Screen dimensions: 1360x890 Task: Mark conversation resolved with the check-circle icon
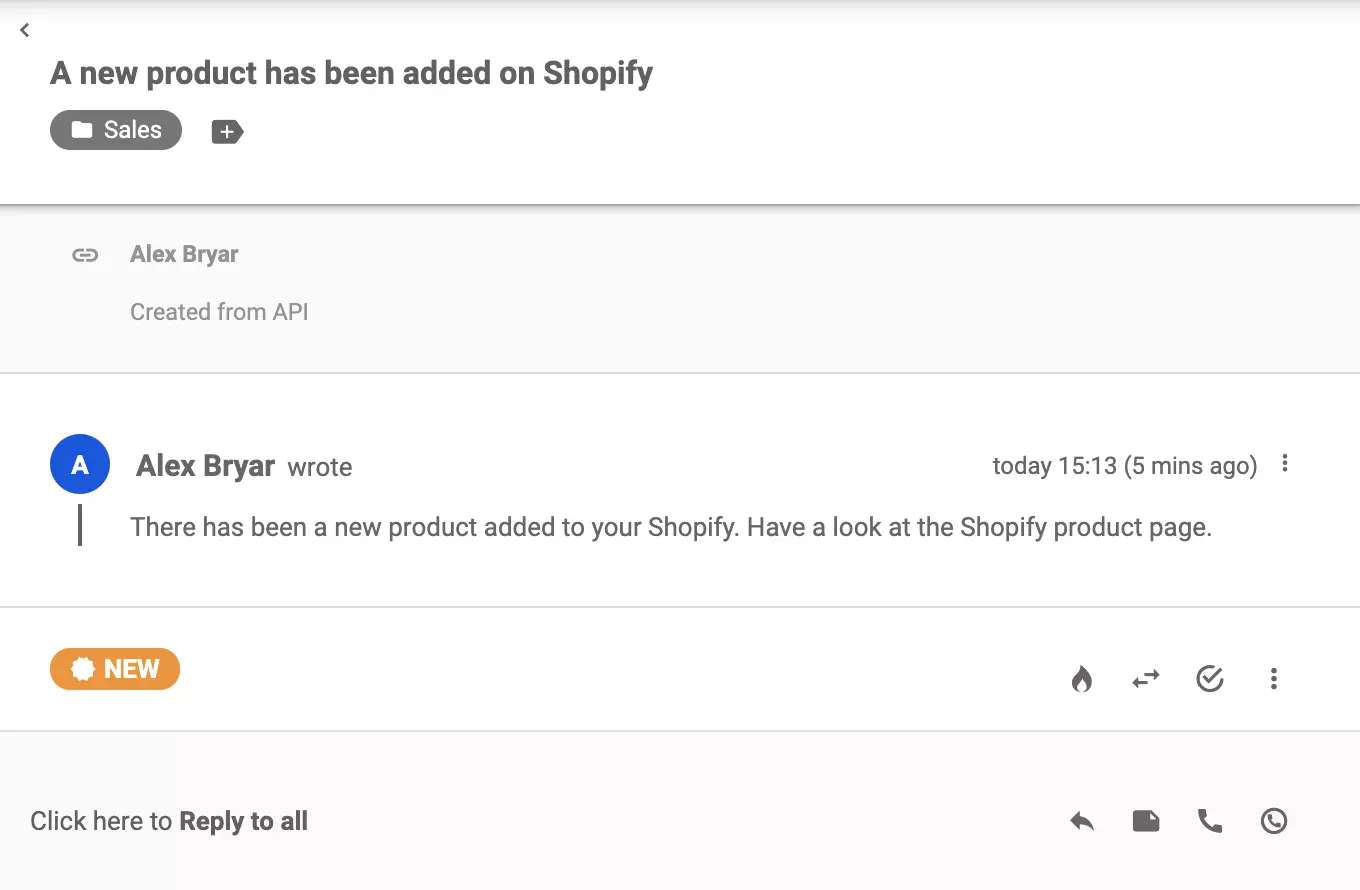click(1210, 678)
